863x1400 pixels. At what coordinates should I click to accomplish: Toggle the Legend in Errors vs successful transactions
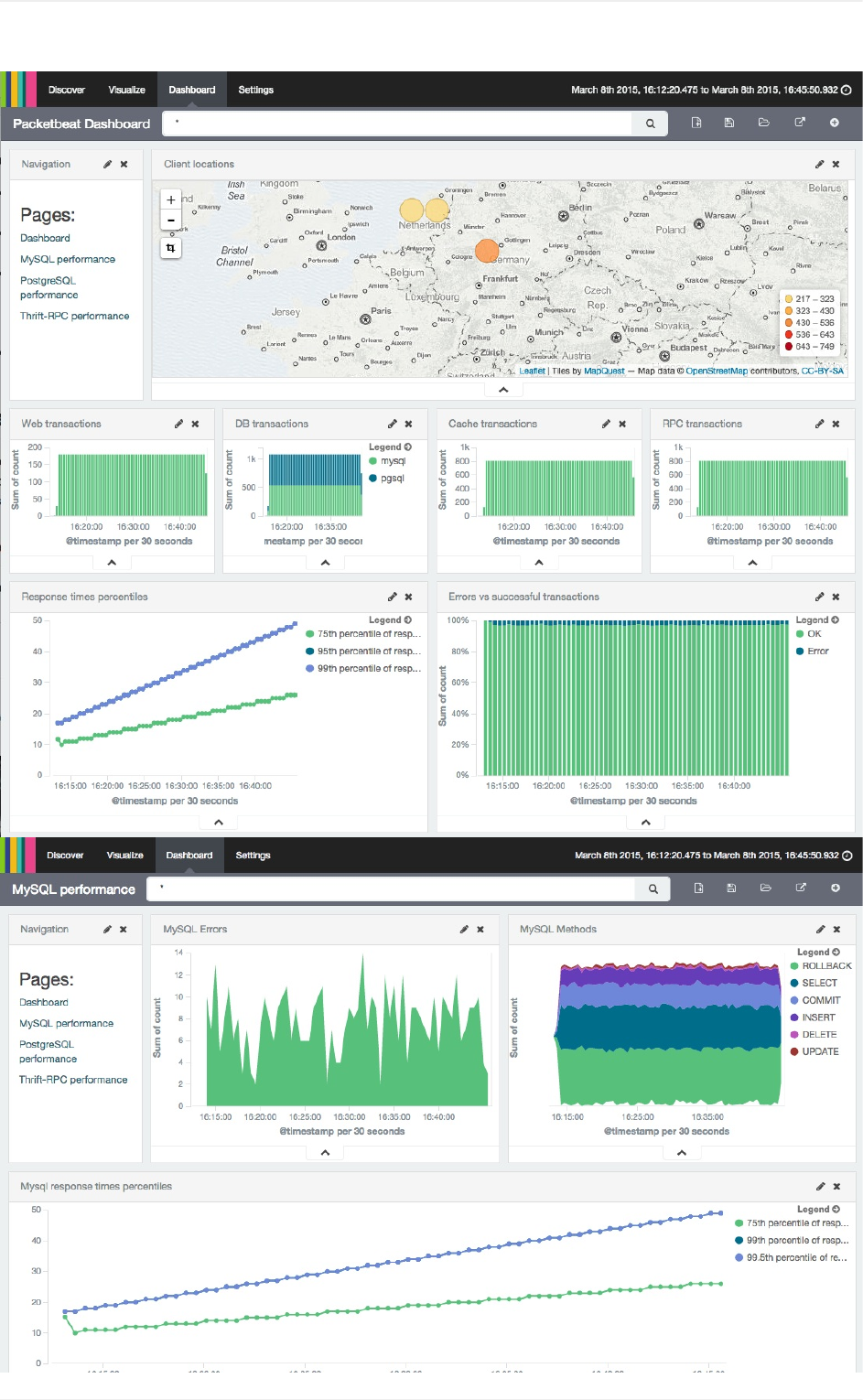point(817,620)
